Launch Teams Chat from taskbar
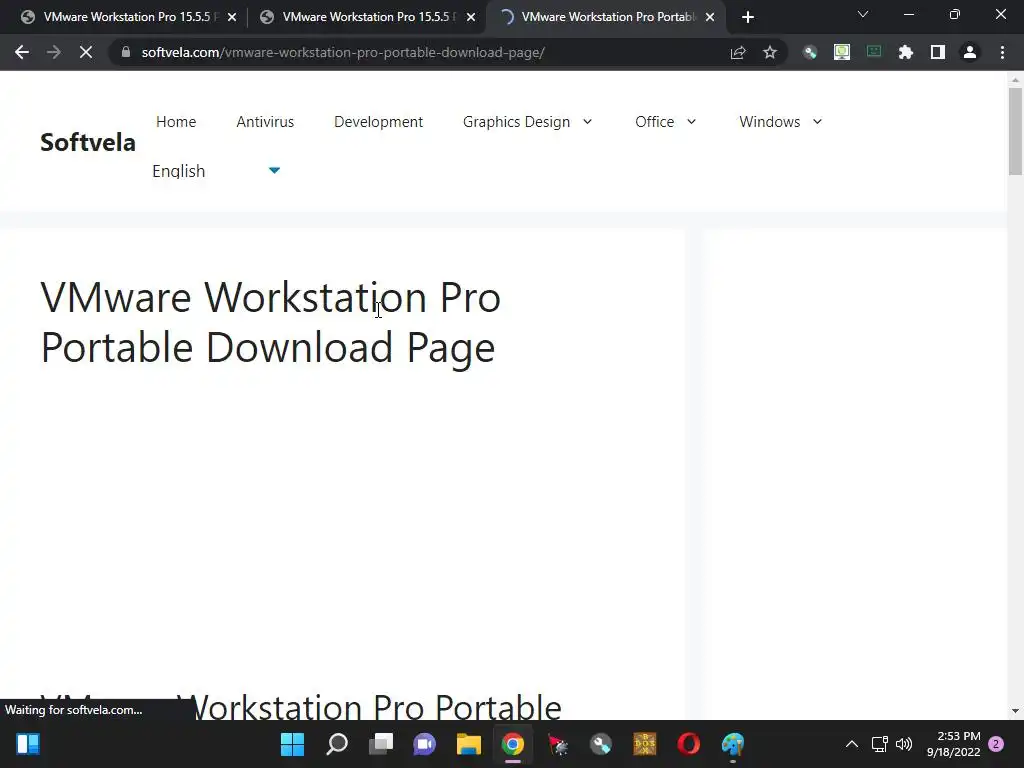Screen dimensions: 1024x768 (x=424, y=744)
